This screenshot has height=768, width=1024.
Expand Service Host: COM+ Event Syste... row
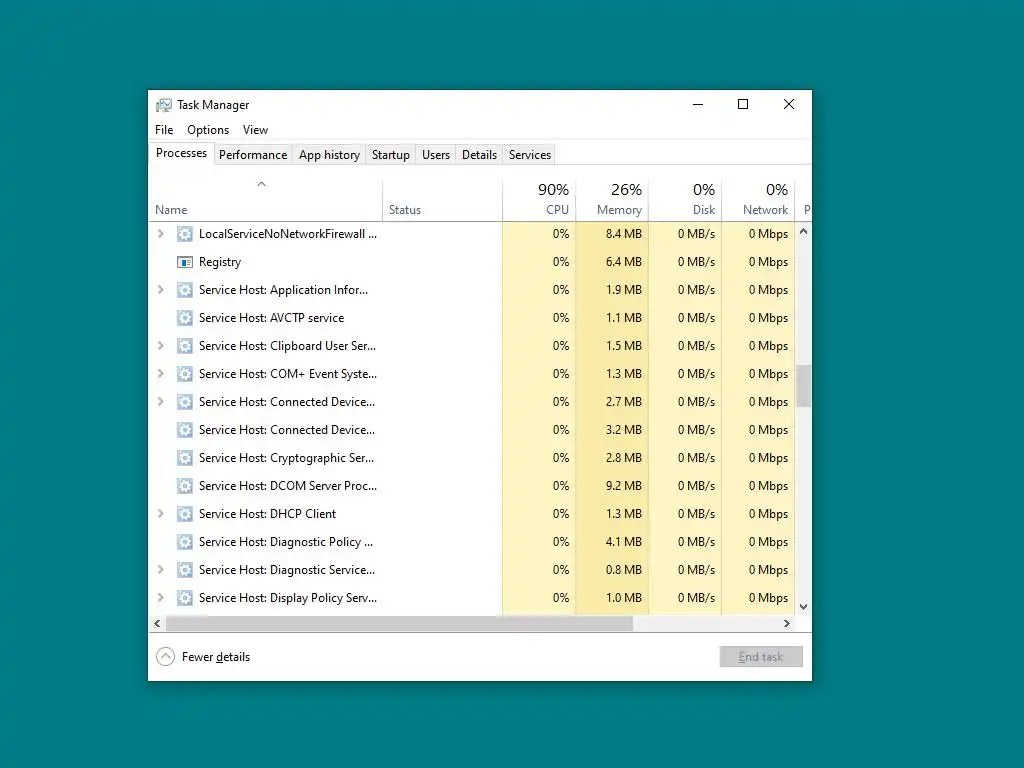tap(161, 374)
